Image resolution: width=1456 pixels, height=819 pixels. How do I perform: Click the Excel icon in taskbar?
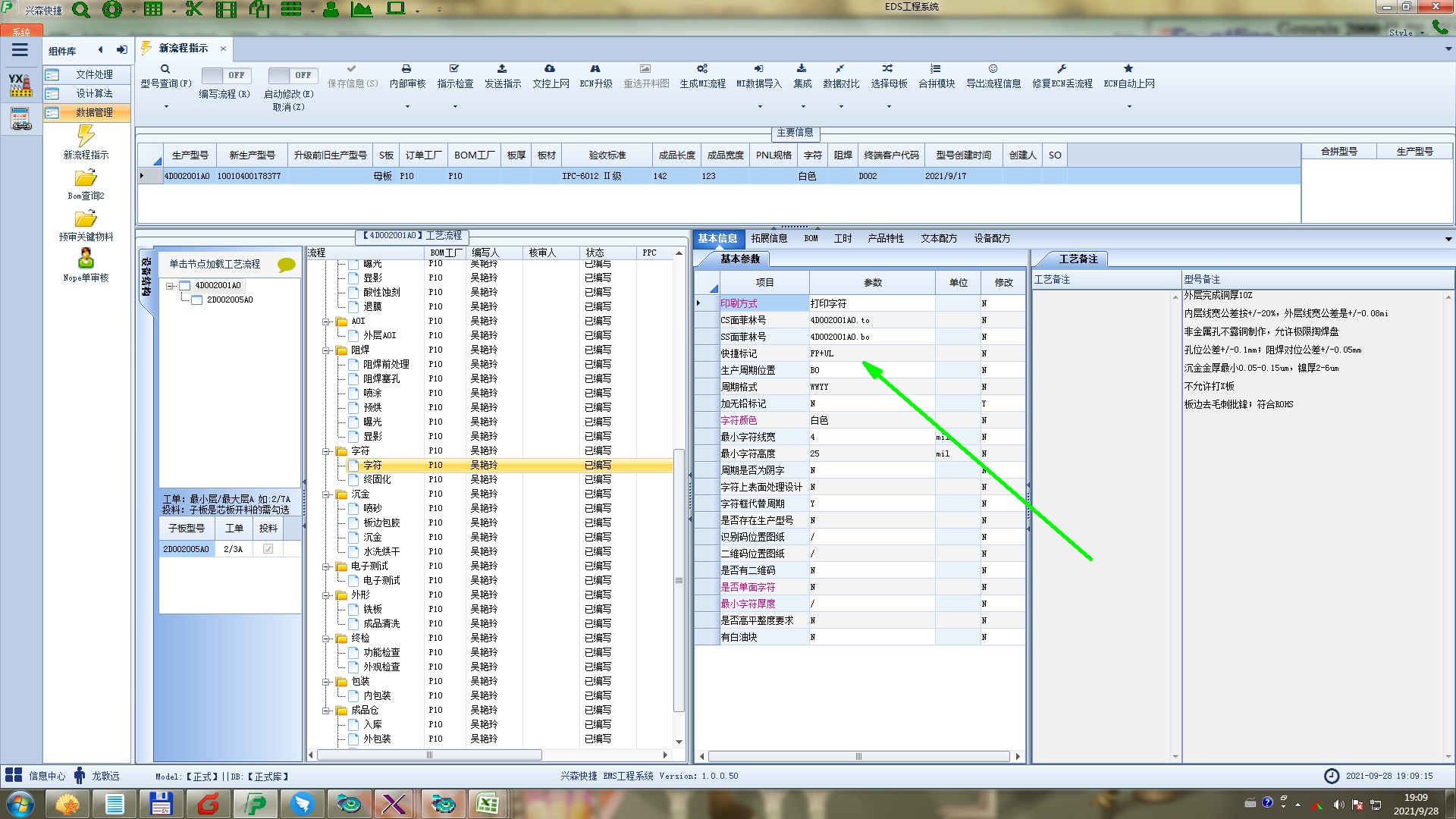(x=487, y=804)
